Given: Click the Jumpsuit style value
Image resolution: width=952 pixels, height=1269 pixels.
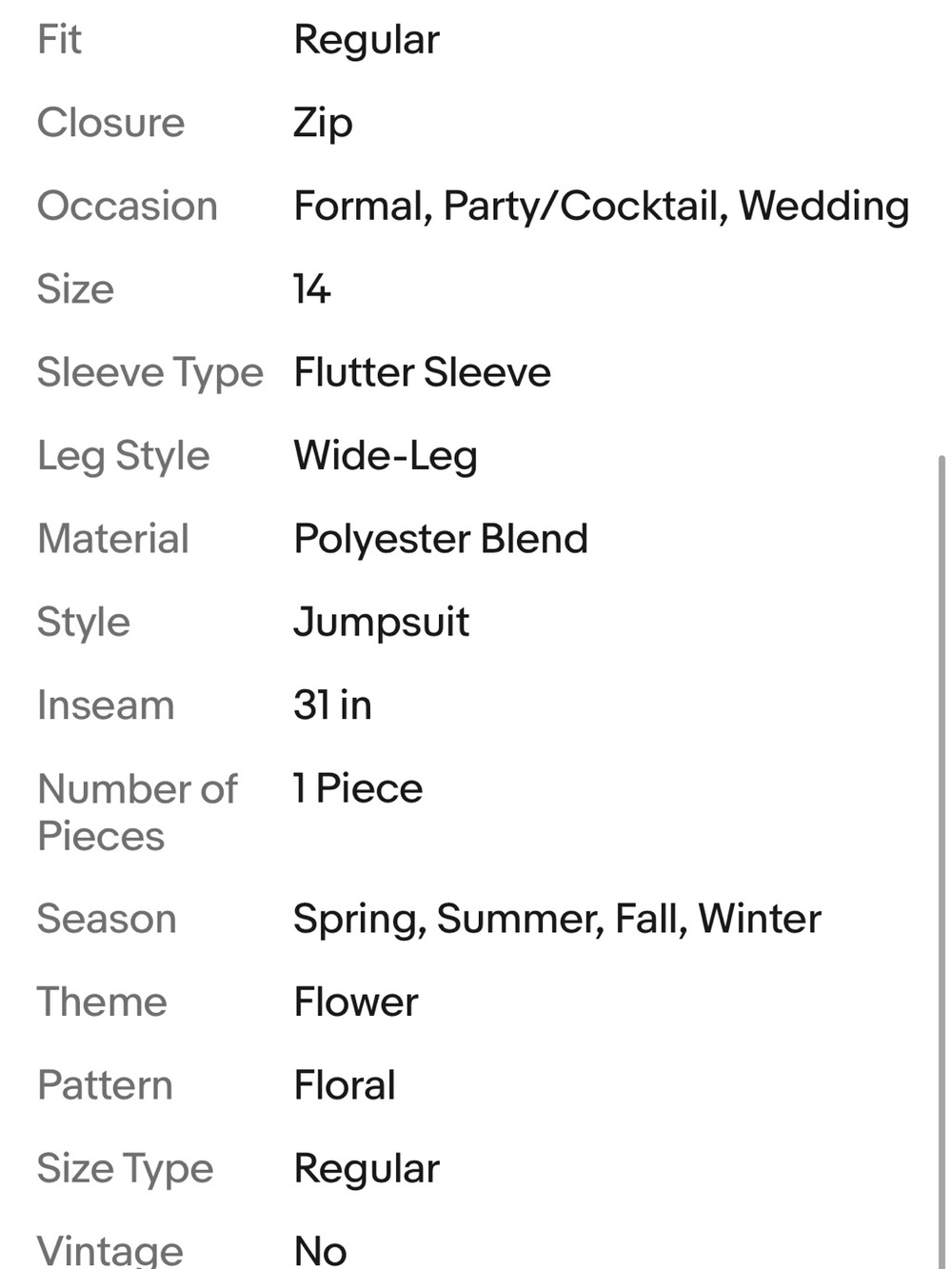Looking at the screenshot, I should pos(381,623).
